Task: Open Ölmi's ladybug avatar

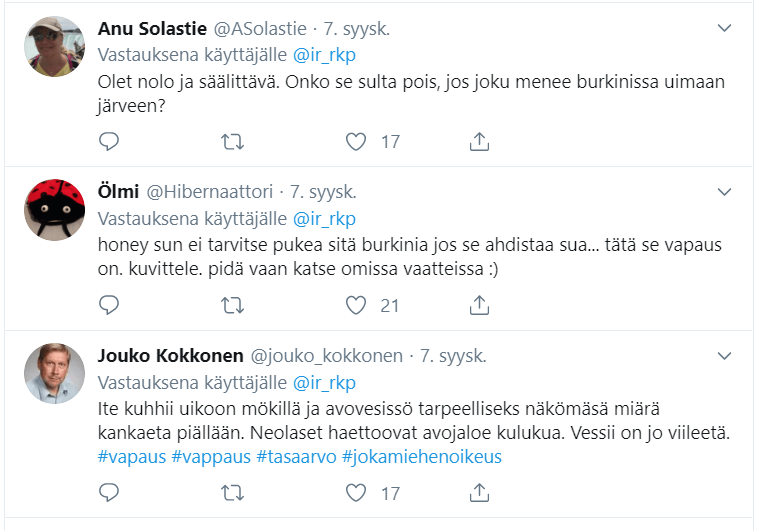Action: 54,209
